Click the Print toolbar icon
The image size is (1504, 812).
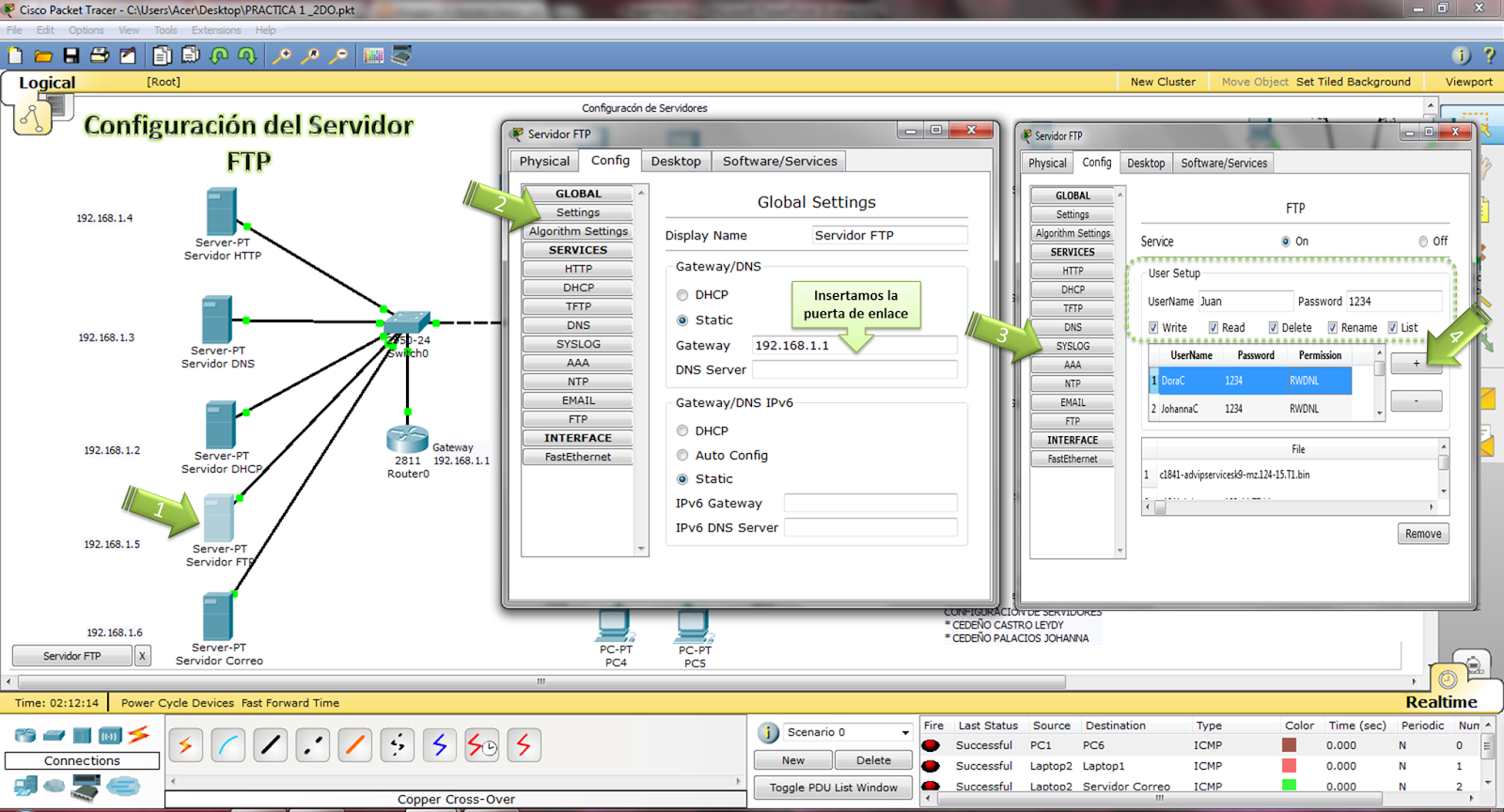click(100, 55)
